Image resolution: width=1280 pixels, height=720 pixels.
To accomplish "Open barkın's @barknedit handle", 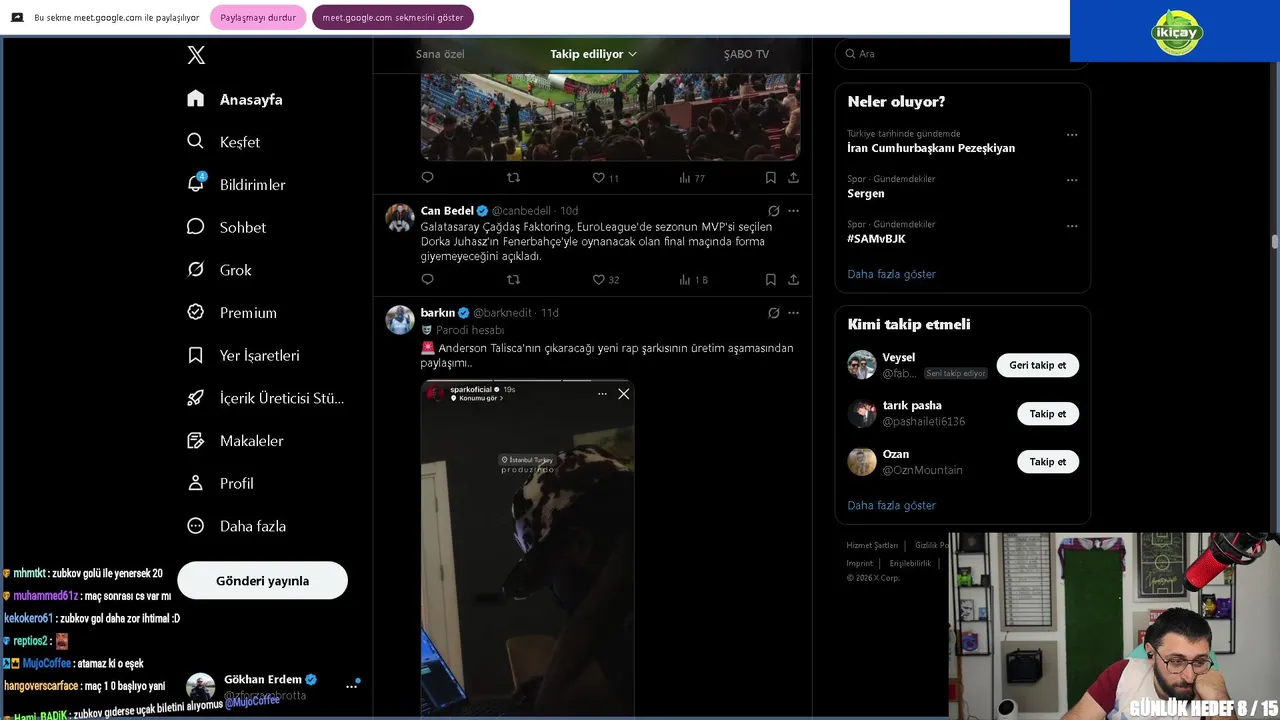I will click(503, 313).
